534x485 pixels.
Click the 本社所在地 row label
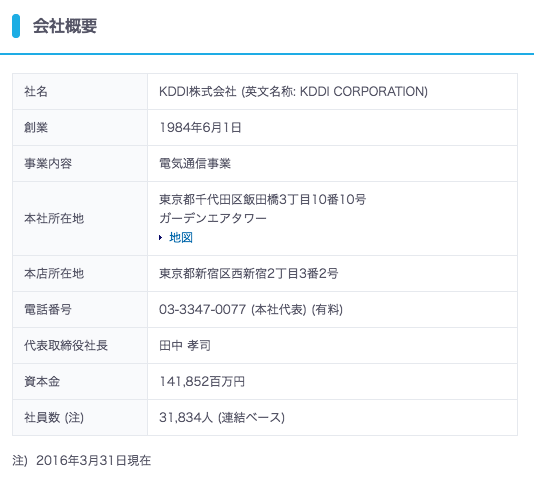tap(54, 218)
